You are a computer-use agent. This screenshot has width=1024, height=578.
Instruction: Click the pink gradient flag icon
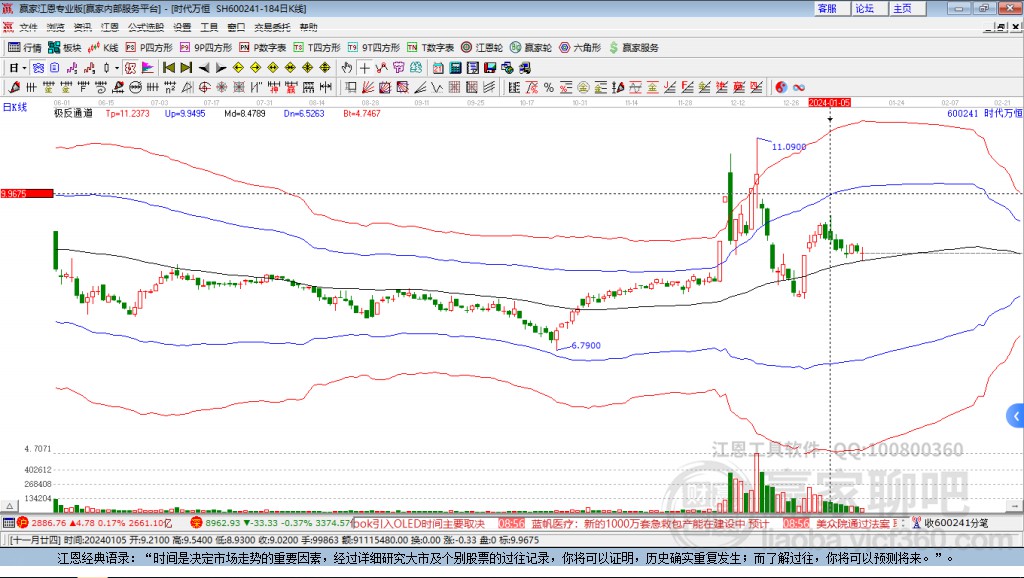148,68
